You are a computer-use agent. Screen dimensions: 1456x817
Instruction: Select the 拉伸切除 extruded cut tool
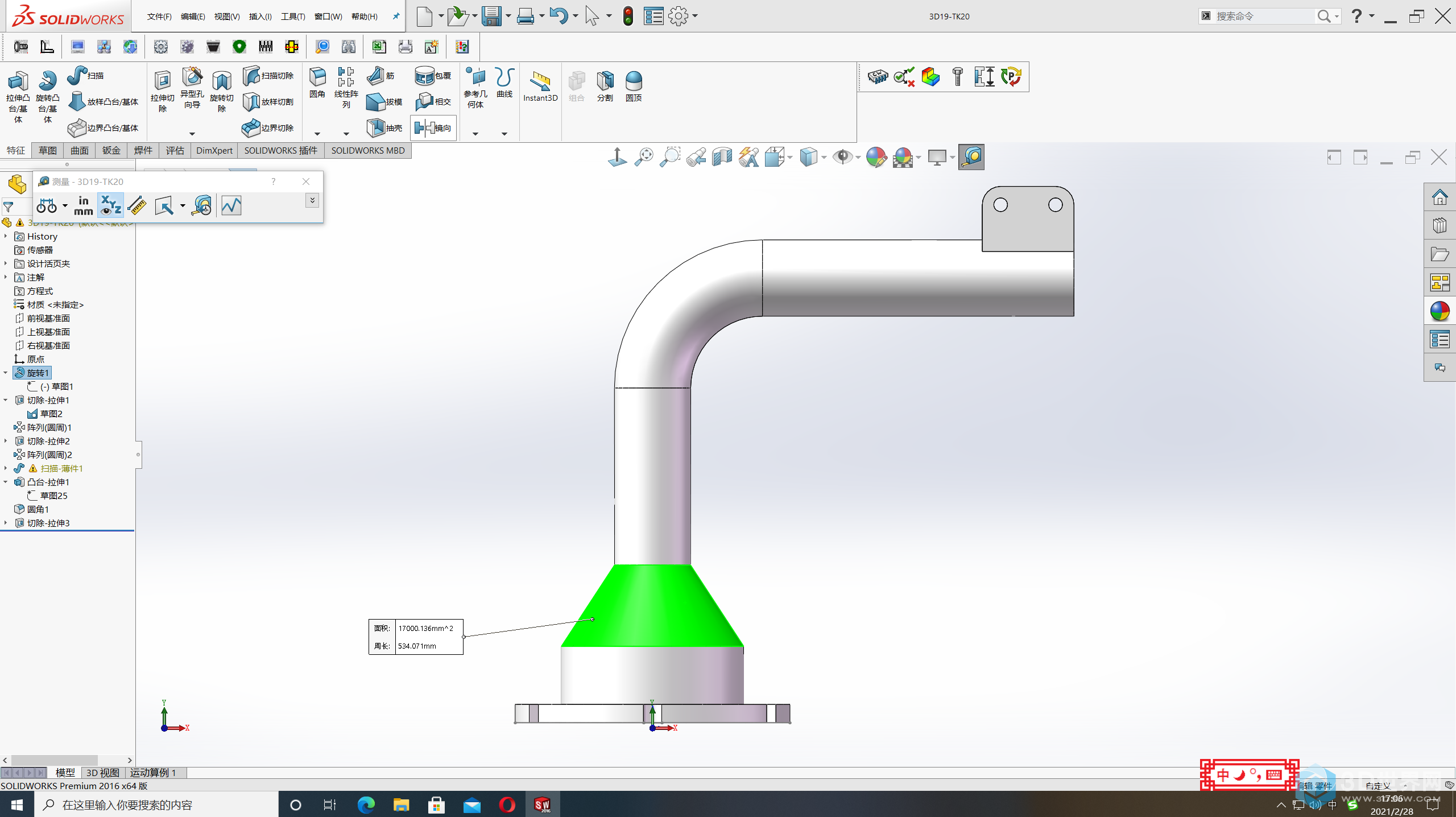[x=163, y=91]
